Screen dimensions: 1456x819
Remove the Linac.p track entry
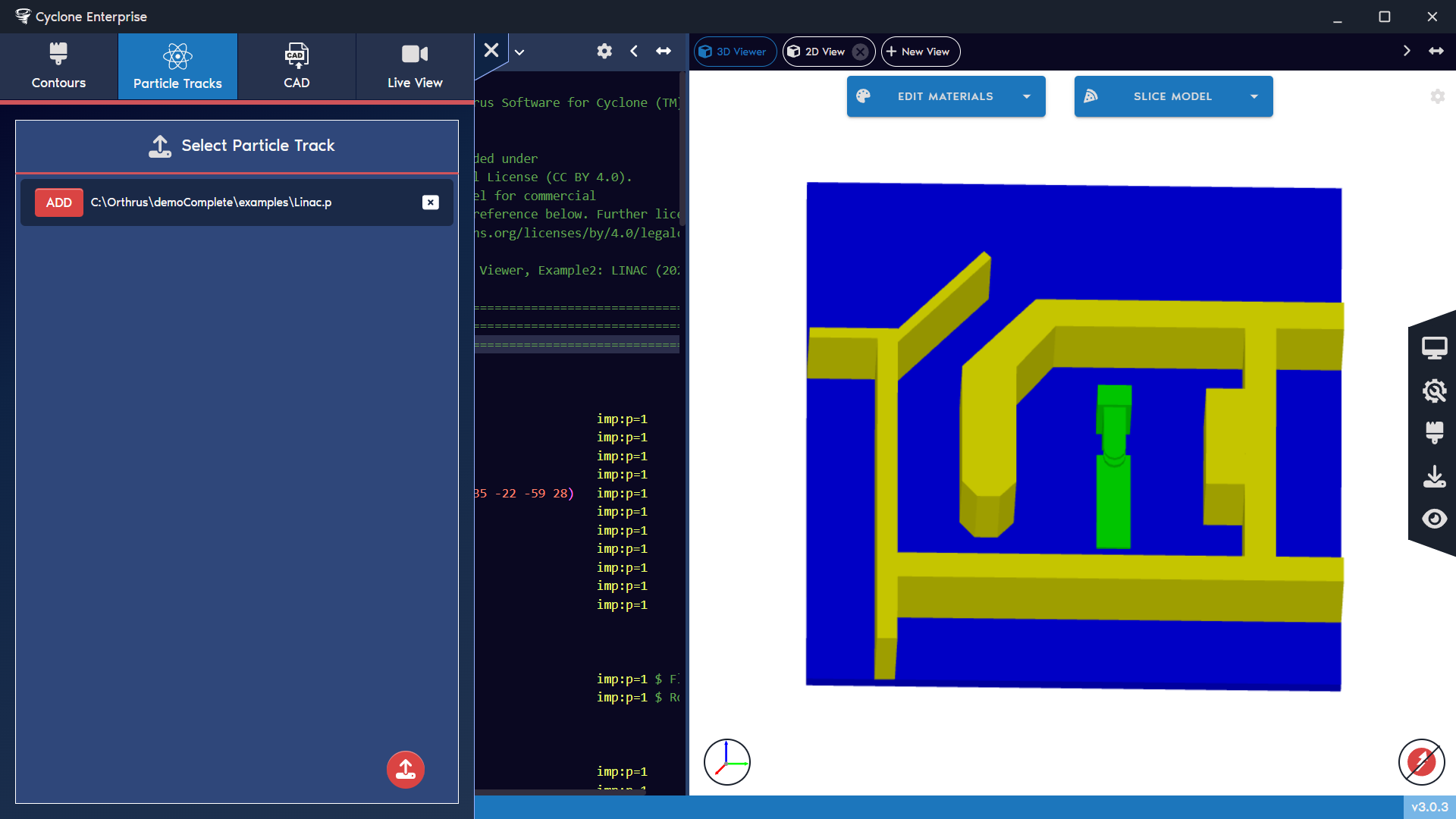431,202
